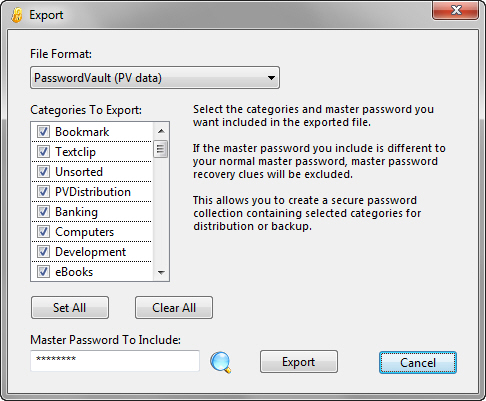Click the Export button
Image resolution: width=486 pixels, height=401 pixels.
click(x=299, y=362)
